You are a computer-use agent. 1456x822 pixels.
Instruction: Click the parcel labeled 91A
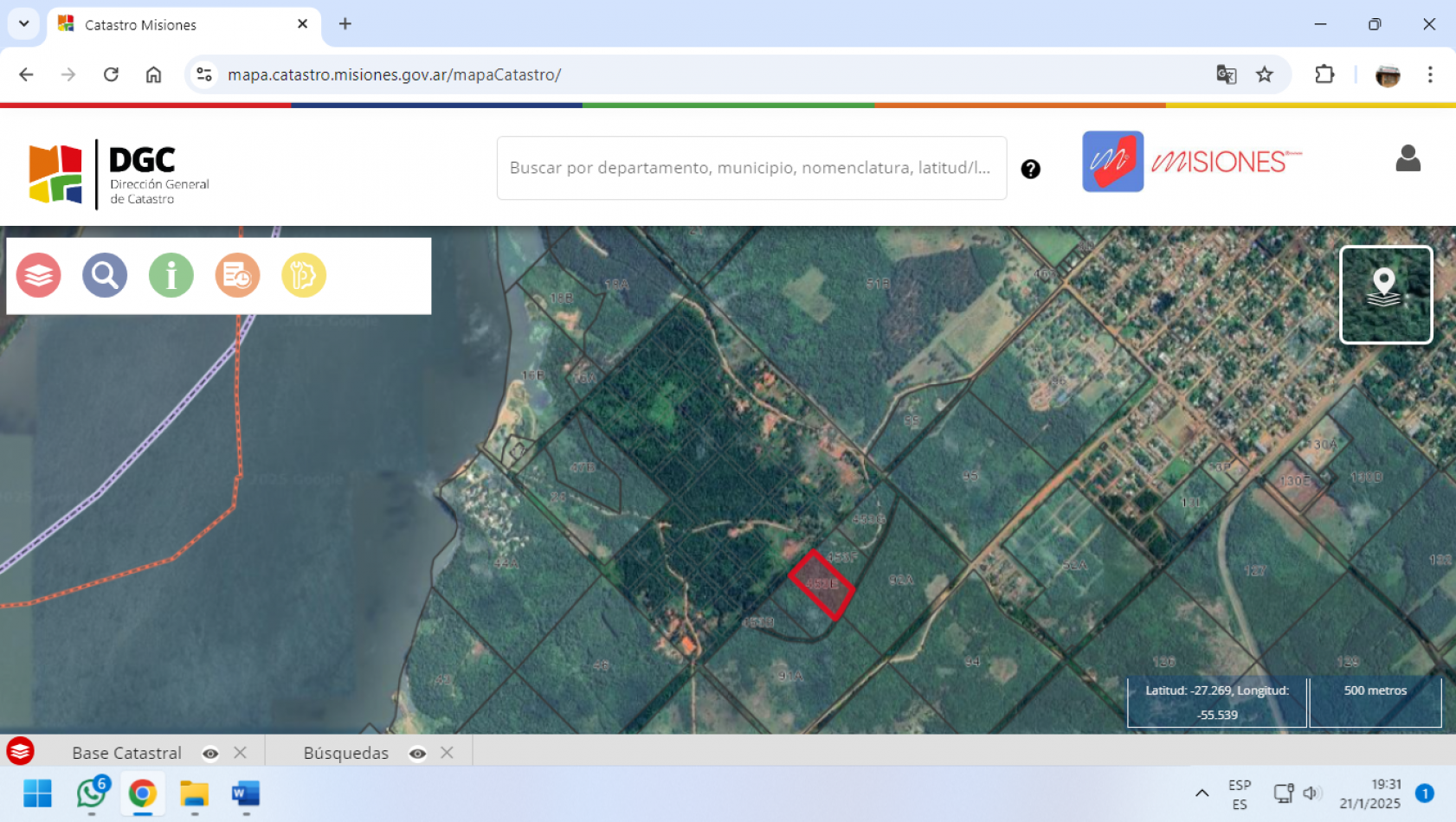[x=790, y=677]
